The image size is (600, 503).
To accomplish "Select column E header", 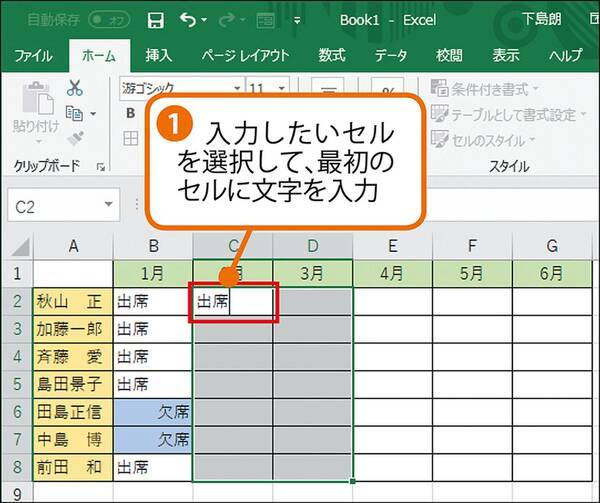I will 393,246.
